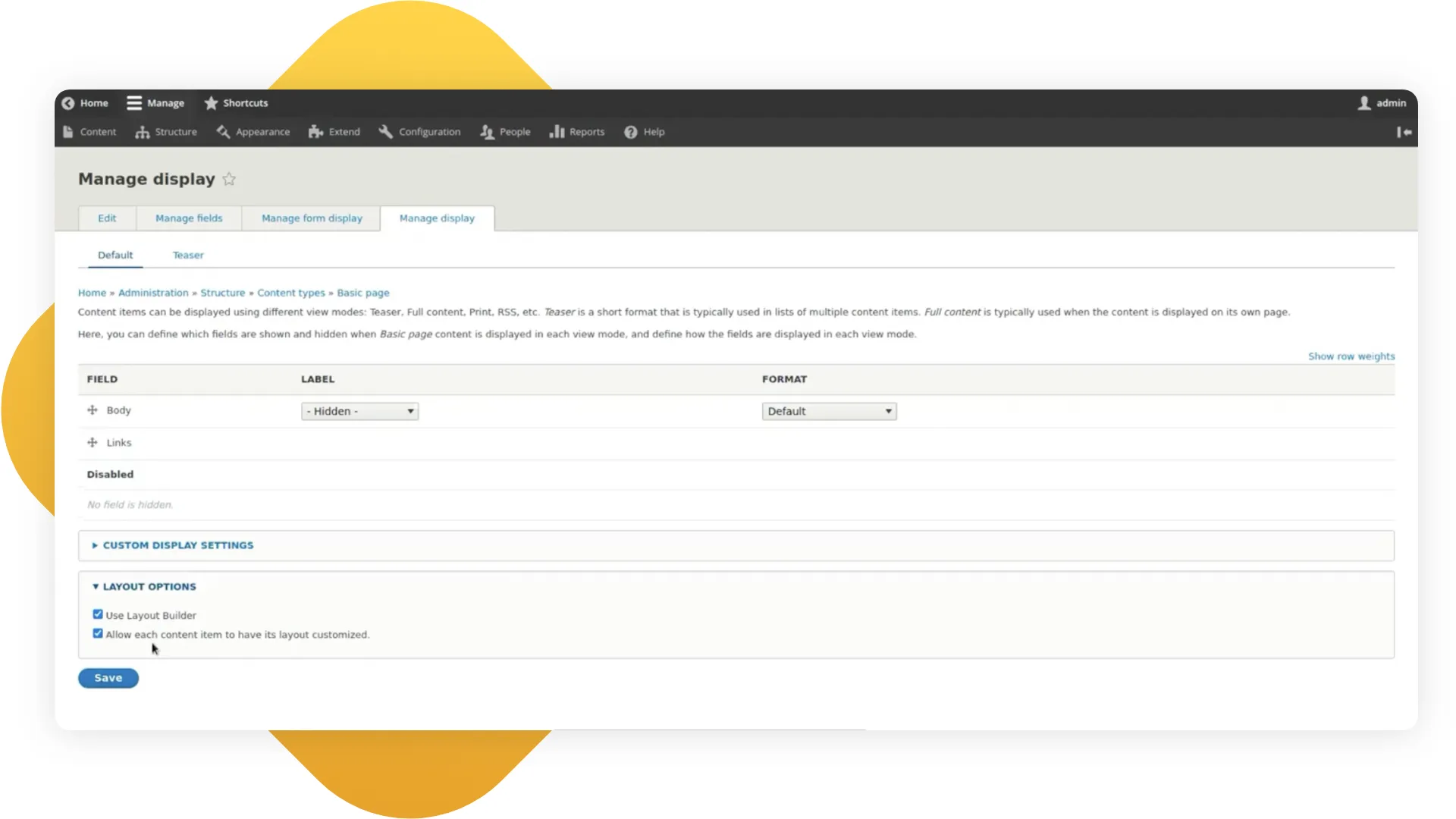Toggle the Manage hamburger menu icon
Screen dimensions: 1456x819
coord(134,103)
